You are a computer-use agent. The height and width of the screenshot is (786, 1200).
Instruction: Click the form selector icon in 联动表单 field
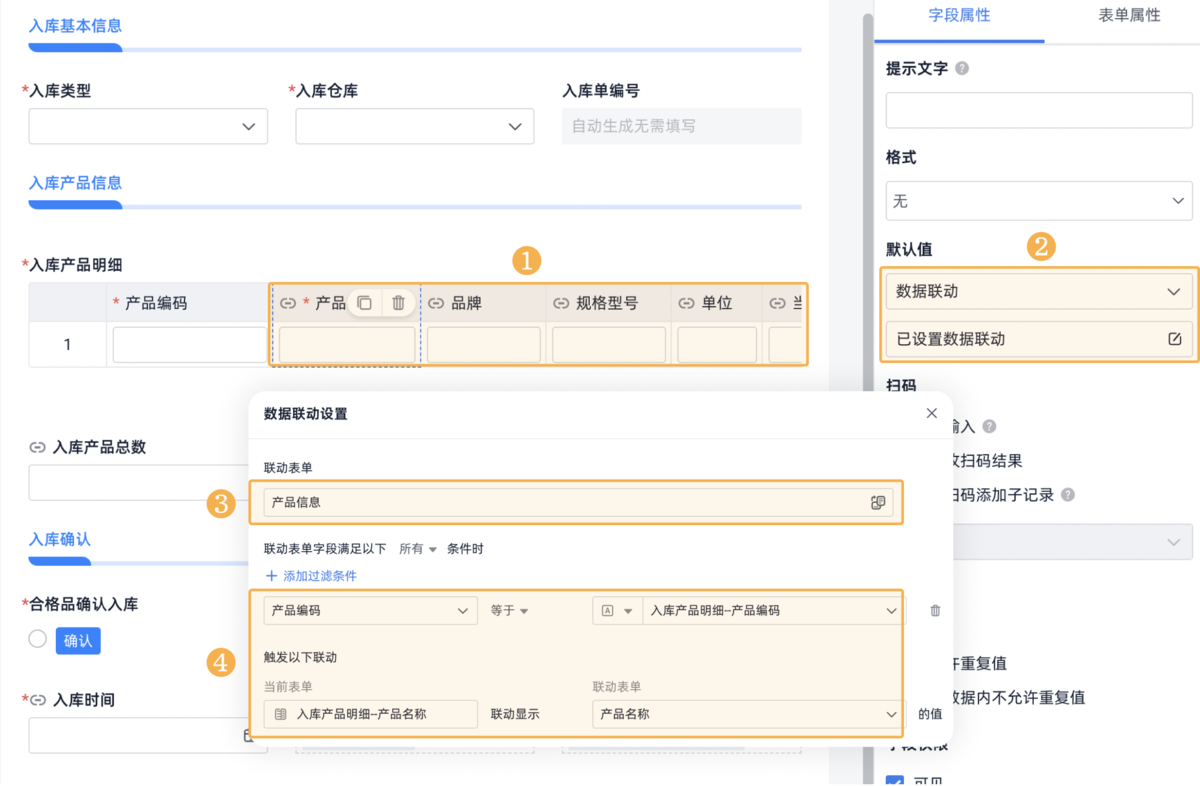point(879,503)
